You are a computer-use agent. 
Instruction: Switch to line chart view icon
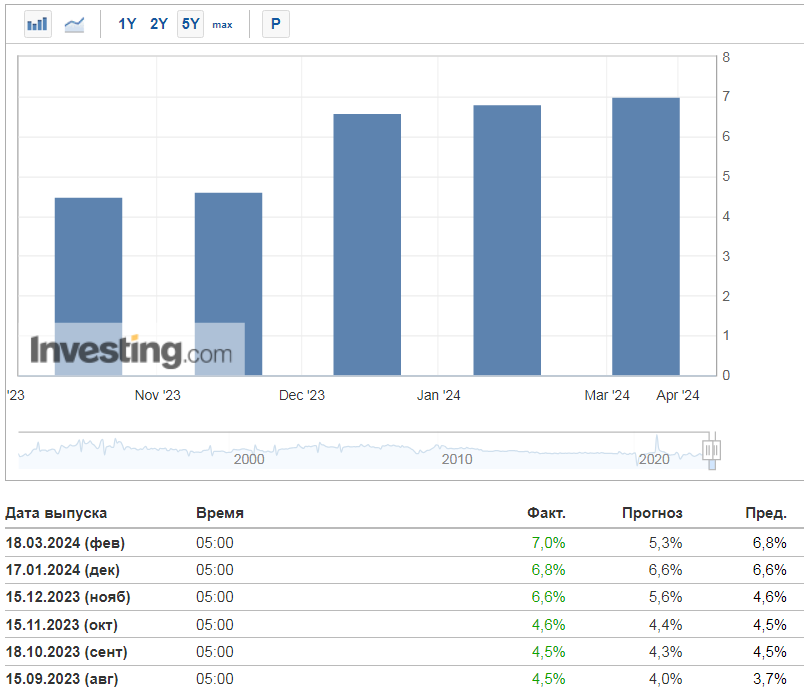(74, 24)
